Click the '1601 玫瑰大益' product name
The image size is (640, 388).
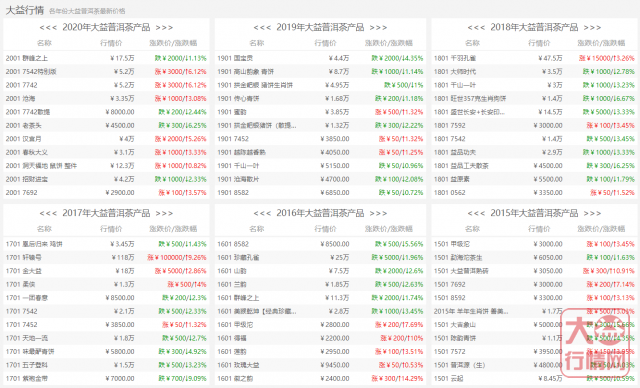[x=238, y=365]
